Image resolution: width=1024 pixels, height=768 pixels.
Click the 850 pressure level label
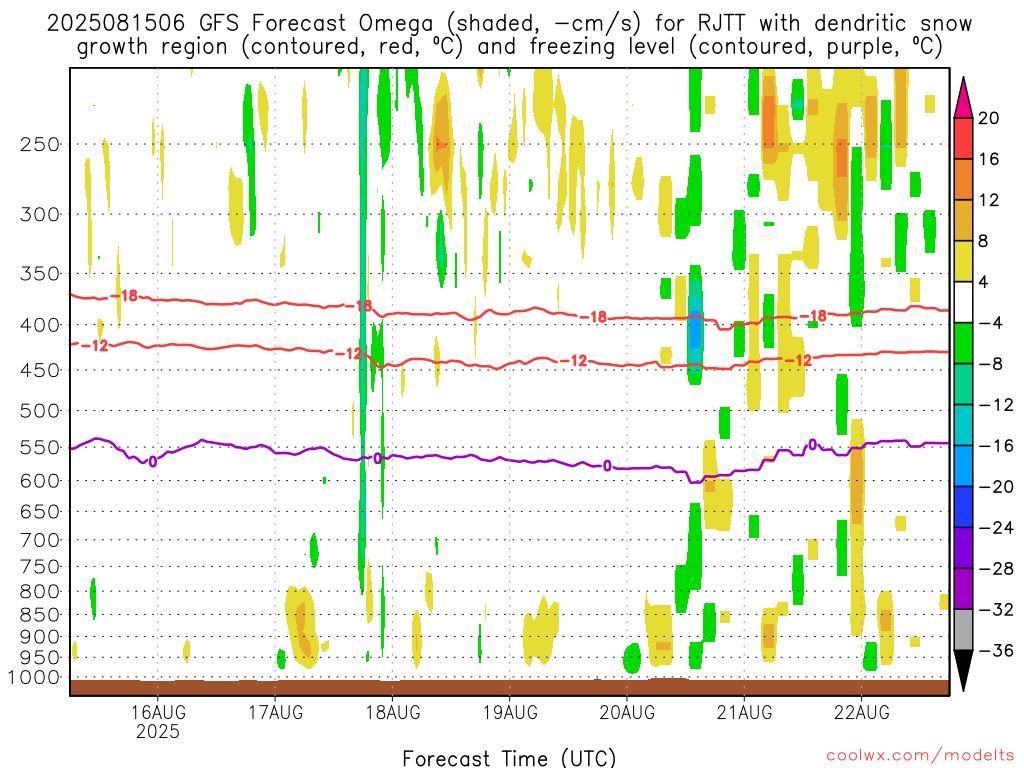pyautogui.click(x=40, y=615)
